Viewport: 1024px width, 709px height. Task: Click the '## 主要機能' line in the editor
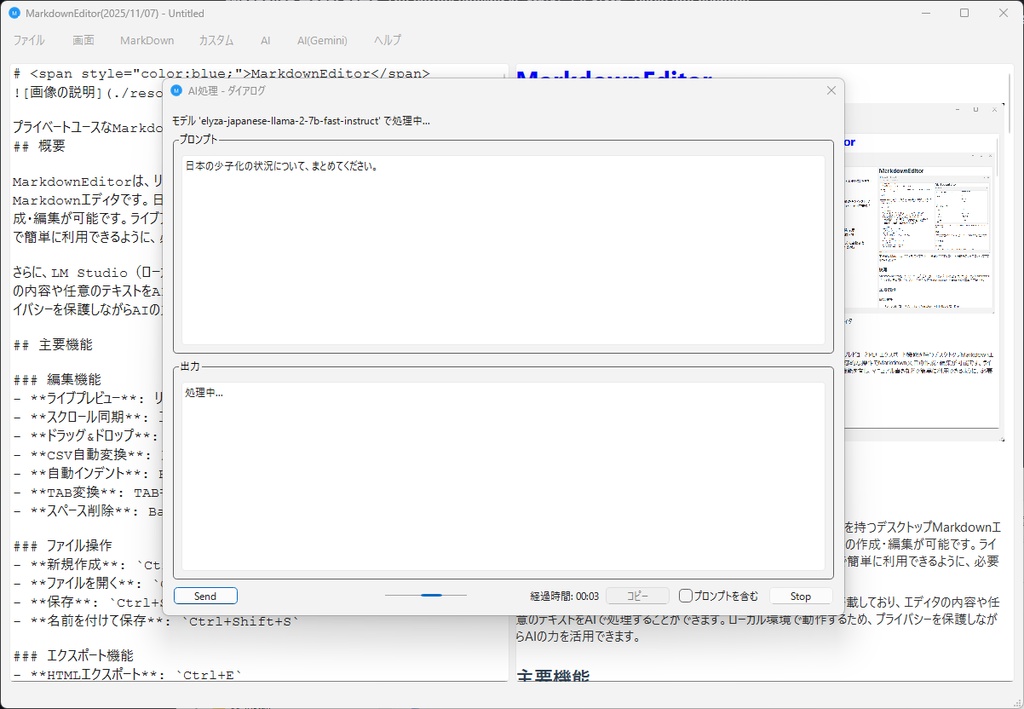52,345
